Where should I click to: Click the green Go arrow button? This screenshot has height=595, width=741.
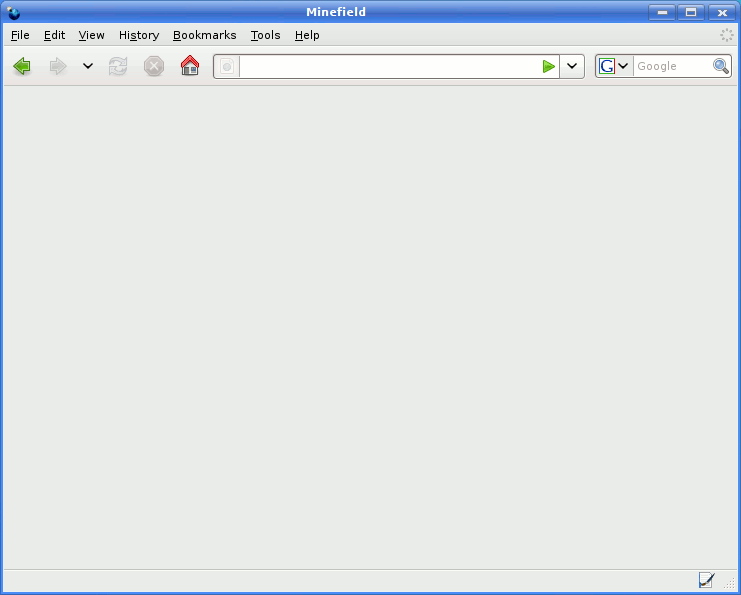[x=549, y=66]
